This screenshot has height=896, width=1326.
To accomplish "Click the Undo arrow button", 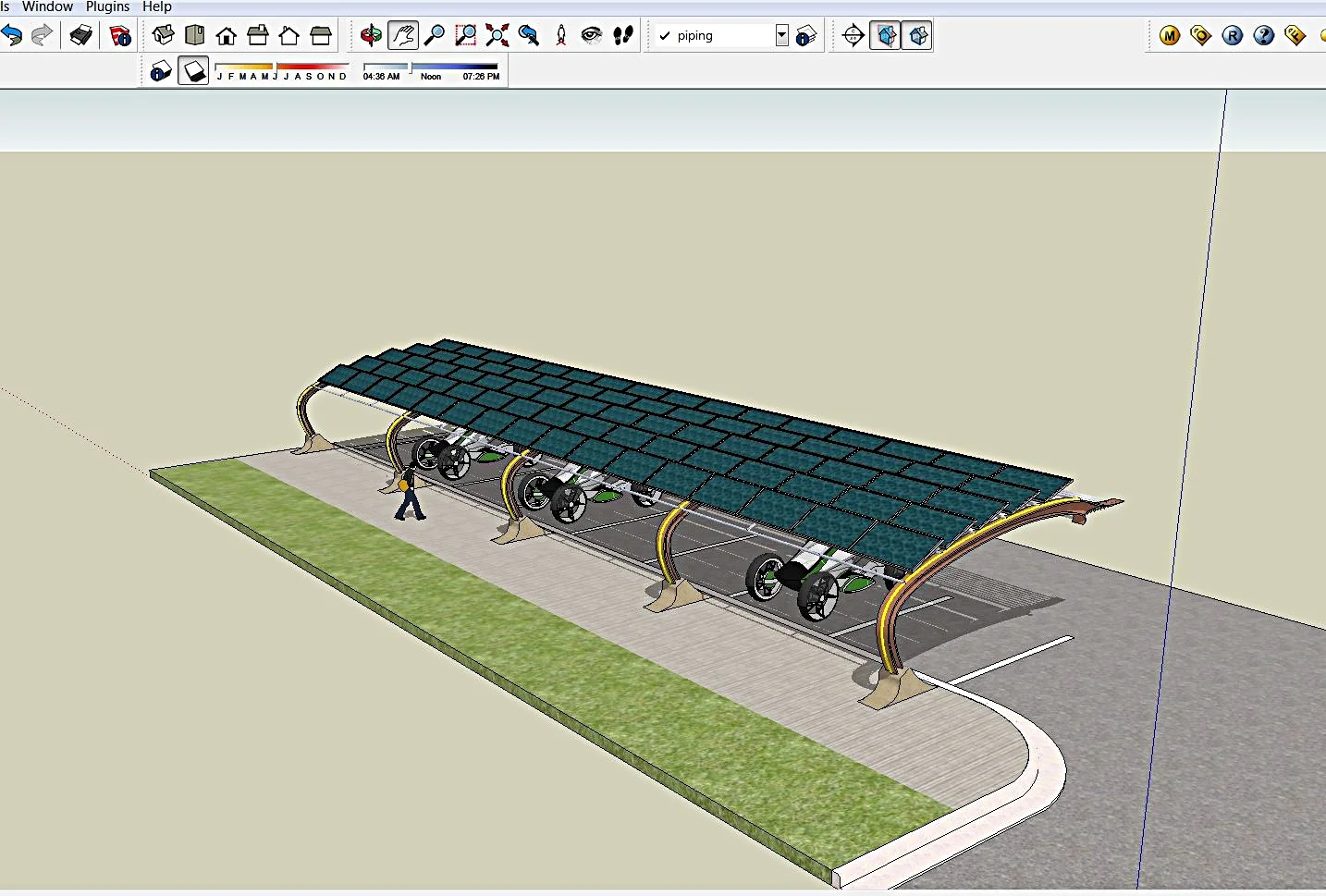I will 12,36.
